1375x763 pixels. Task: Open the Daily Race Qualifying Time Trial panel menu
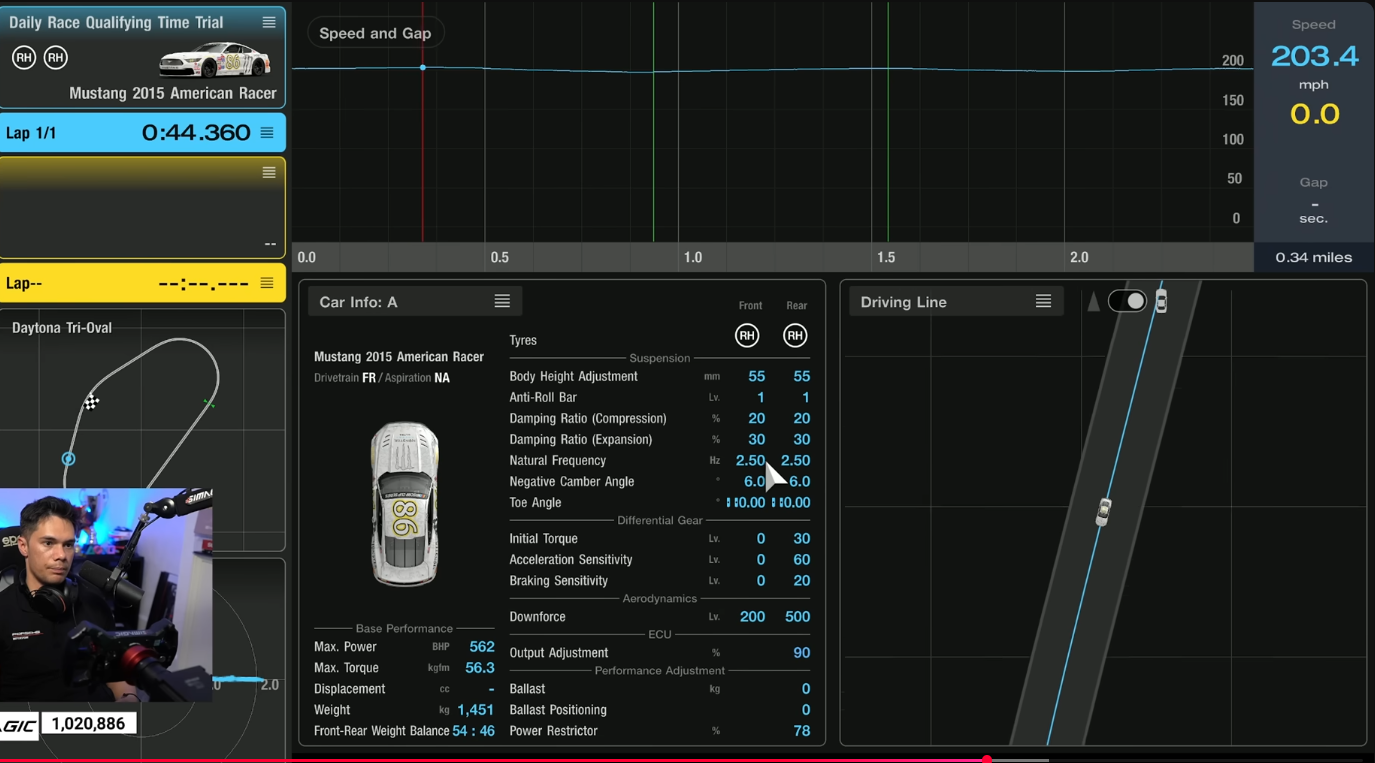[269, 22]
